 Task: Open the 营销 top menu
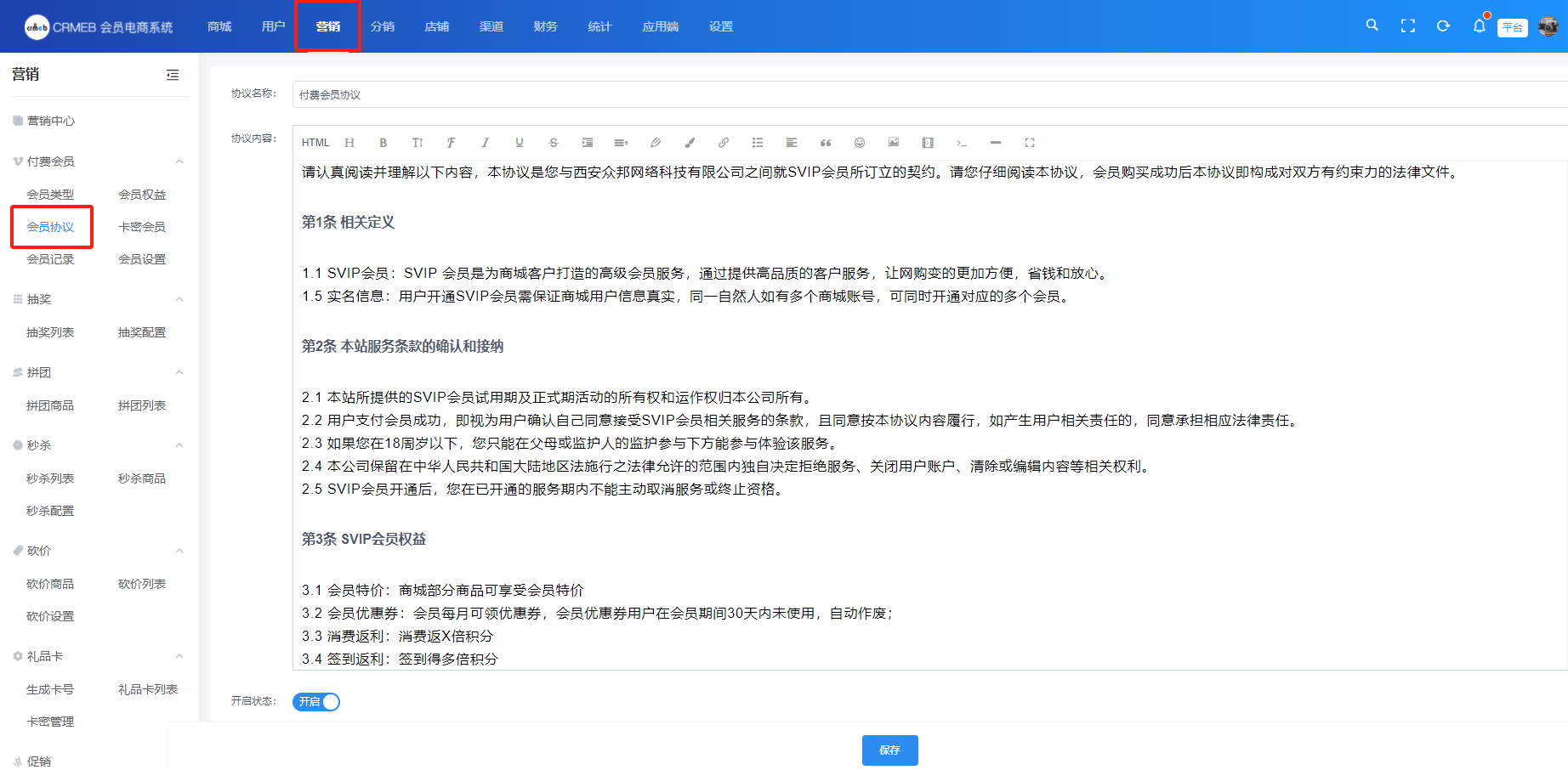[328, 26]
